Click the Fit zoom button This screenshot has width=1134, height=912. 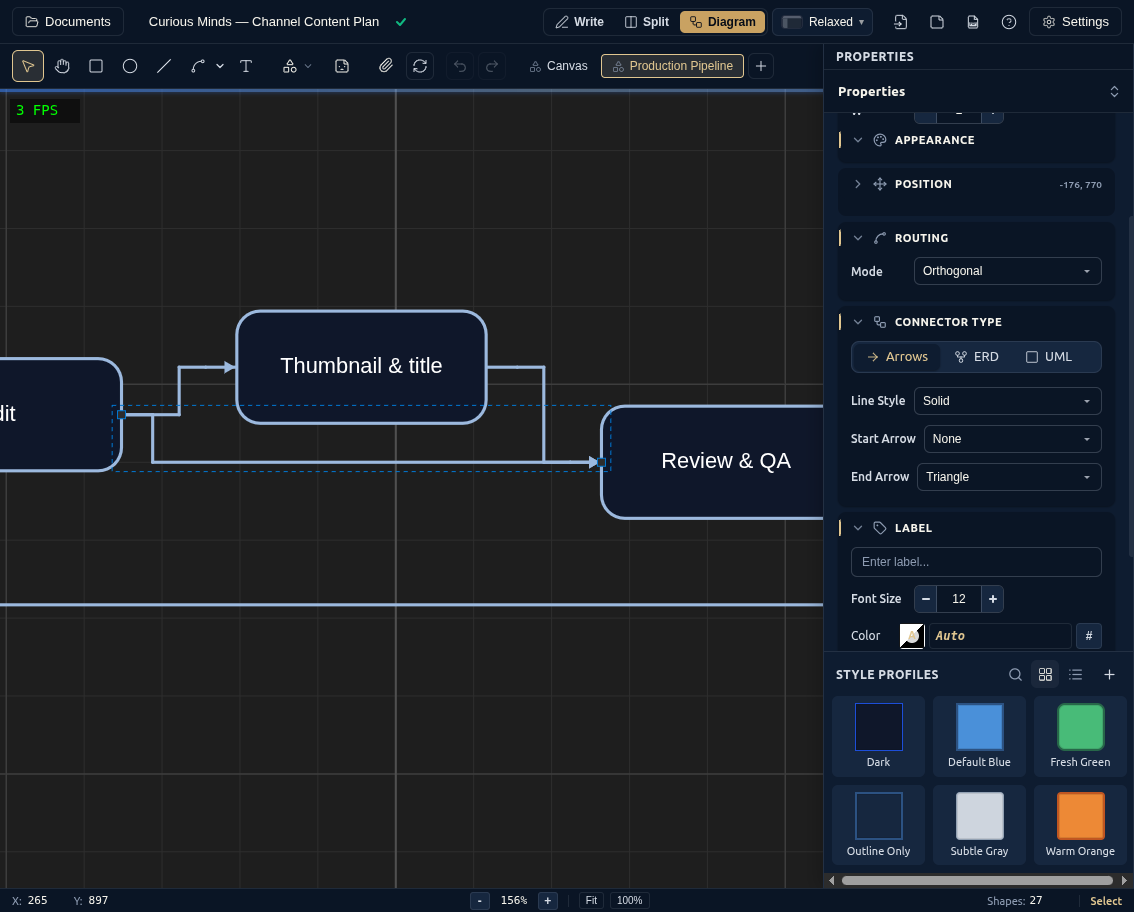pyautogui.click(x=591, y=900)
